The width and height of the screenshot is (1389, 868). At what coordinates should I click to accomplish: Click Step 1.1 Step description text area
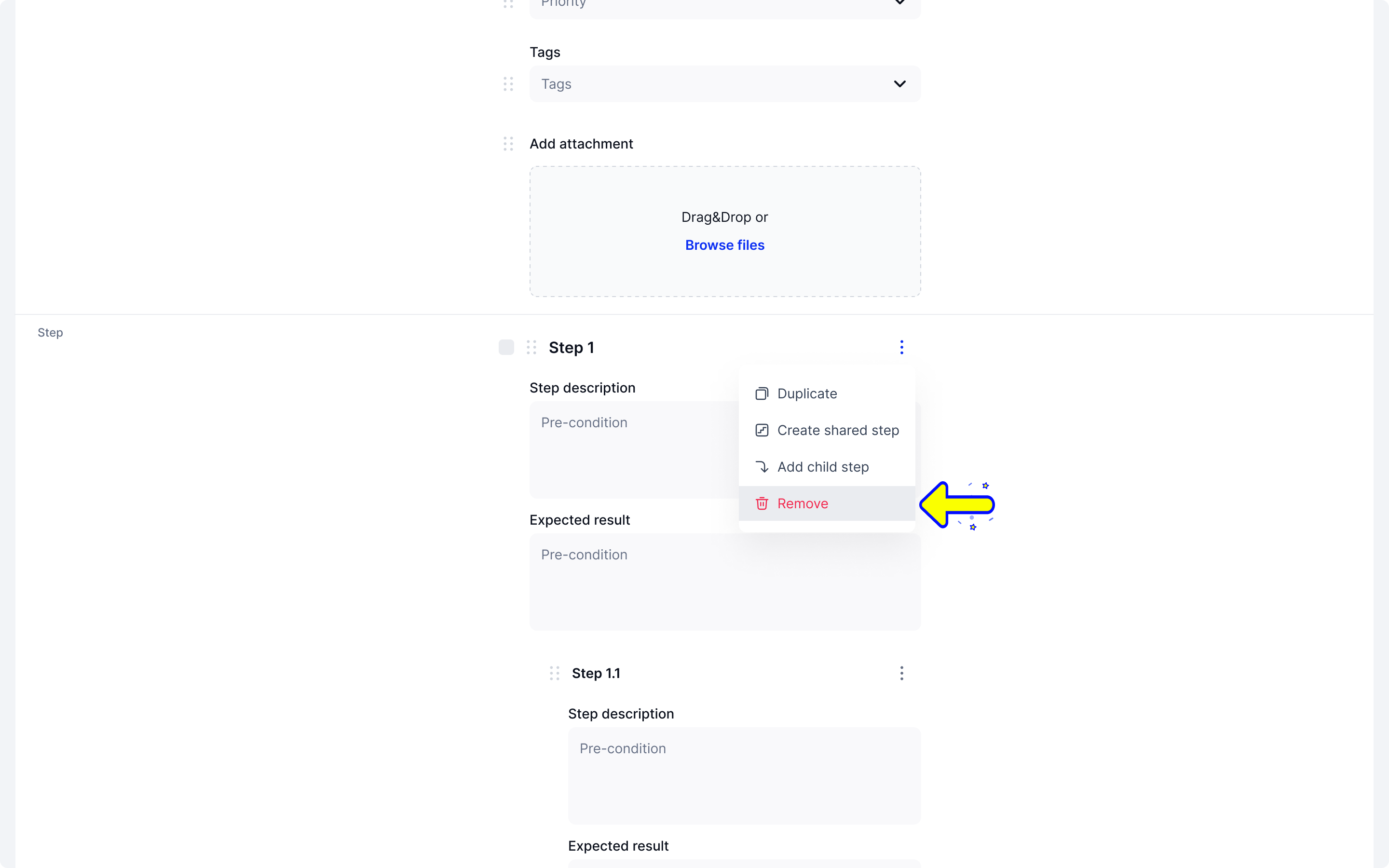744,775
